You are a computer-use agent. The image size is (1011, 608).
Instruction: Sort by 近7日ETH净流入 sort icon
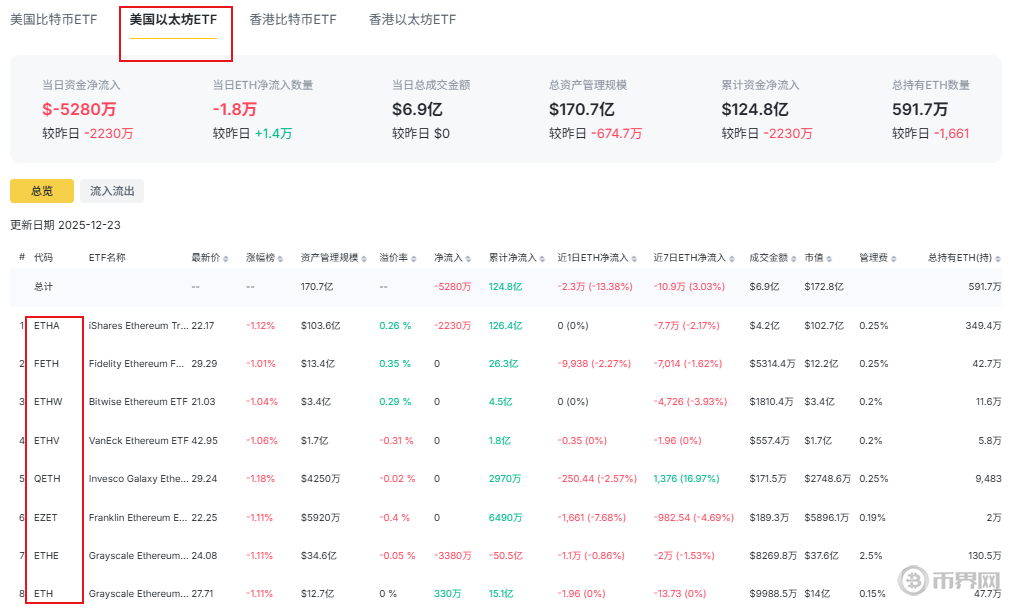(x=731, y=258)
